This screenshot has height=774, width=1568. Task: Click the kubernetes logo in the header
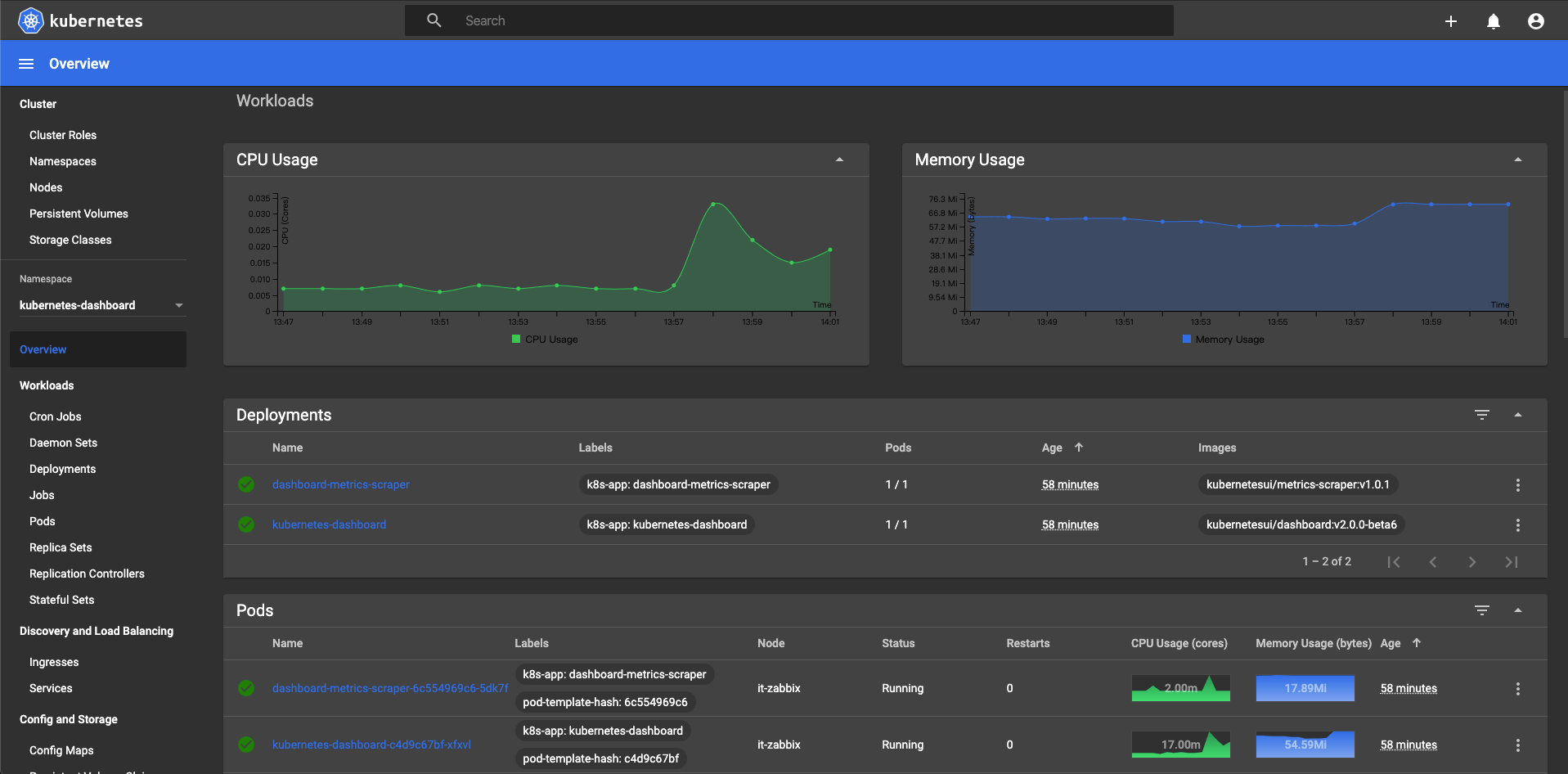pyautogui.click(x=29, y=20)
